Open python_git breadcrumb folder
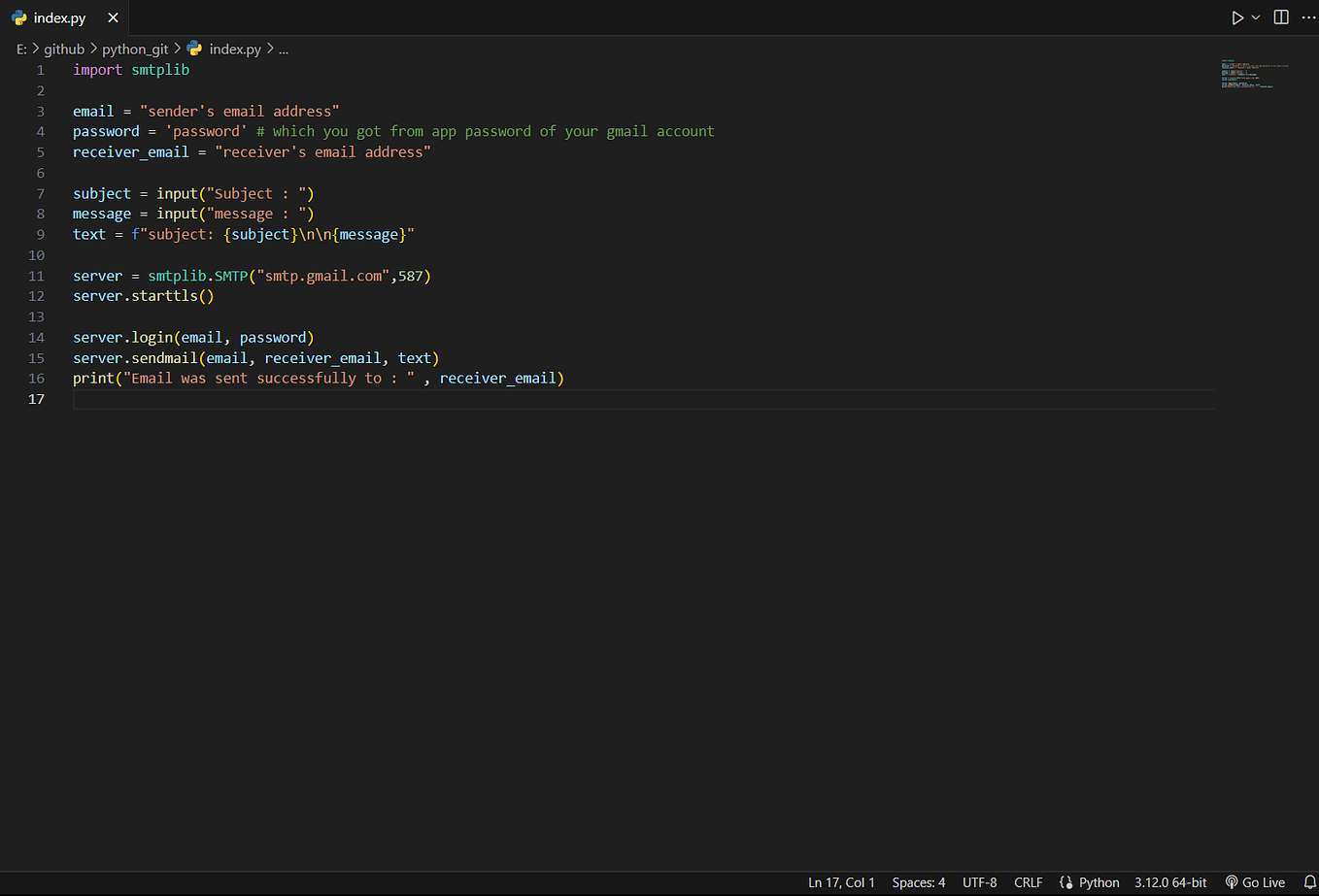 pos(135,49)
